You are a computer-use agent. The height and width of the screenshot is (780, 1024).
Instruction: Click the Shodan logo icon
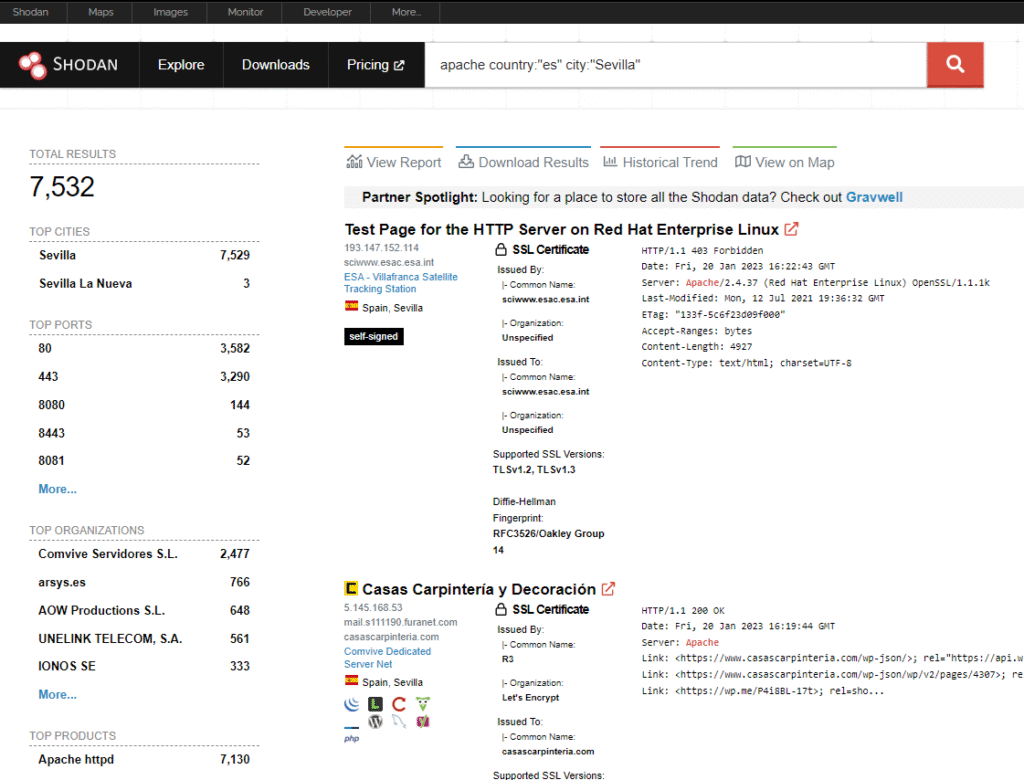tap(33, 65)
